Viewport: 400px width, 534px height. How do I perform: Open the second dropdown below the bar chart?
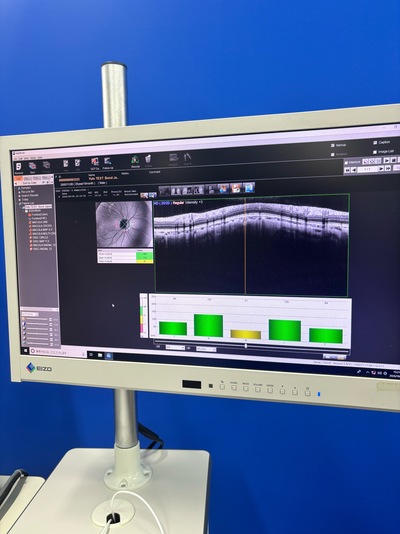point(206,349)
